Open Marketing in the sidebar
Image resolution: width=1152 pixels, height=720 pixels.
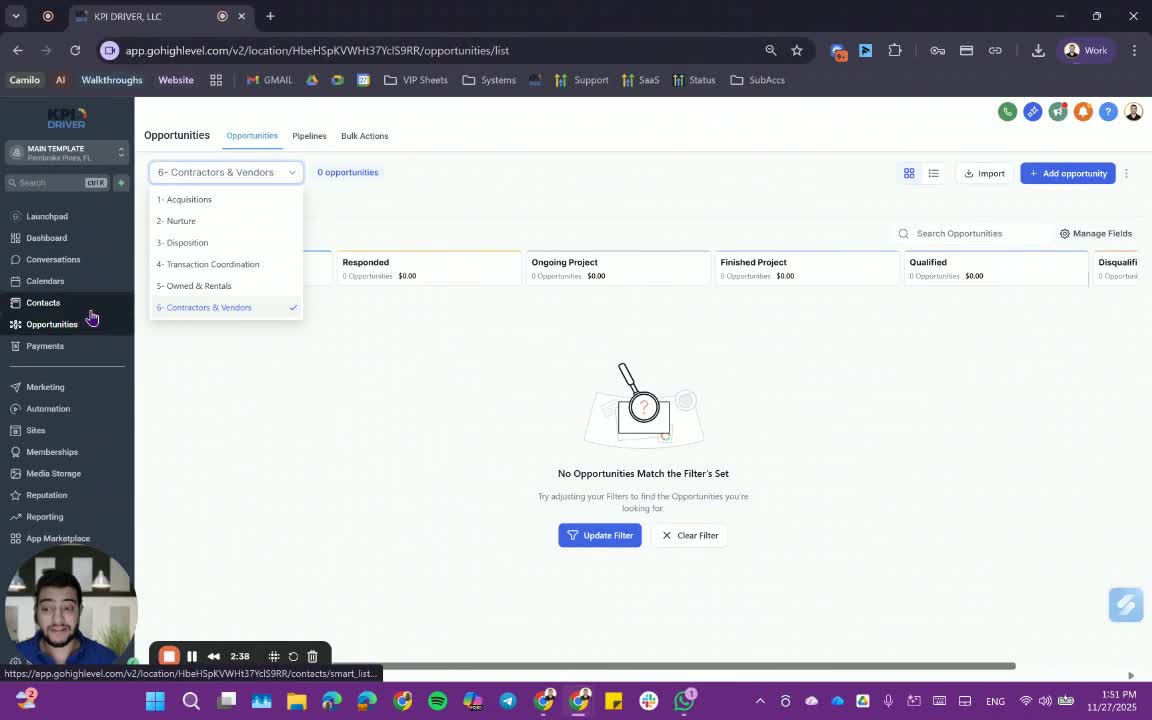[45, 387]
